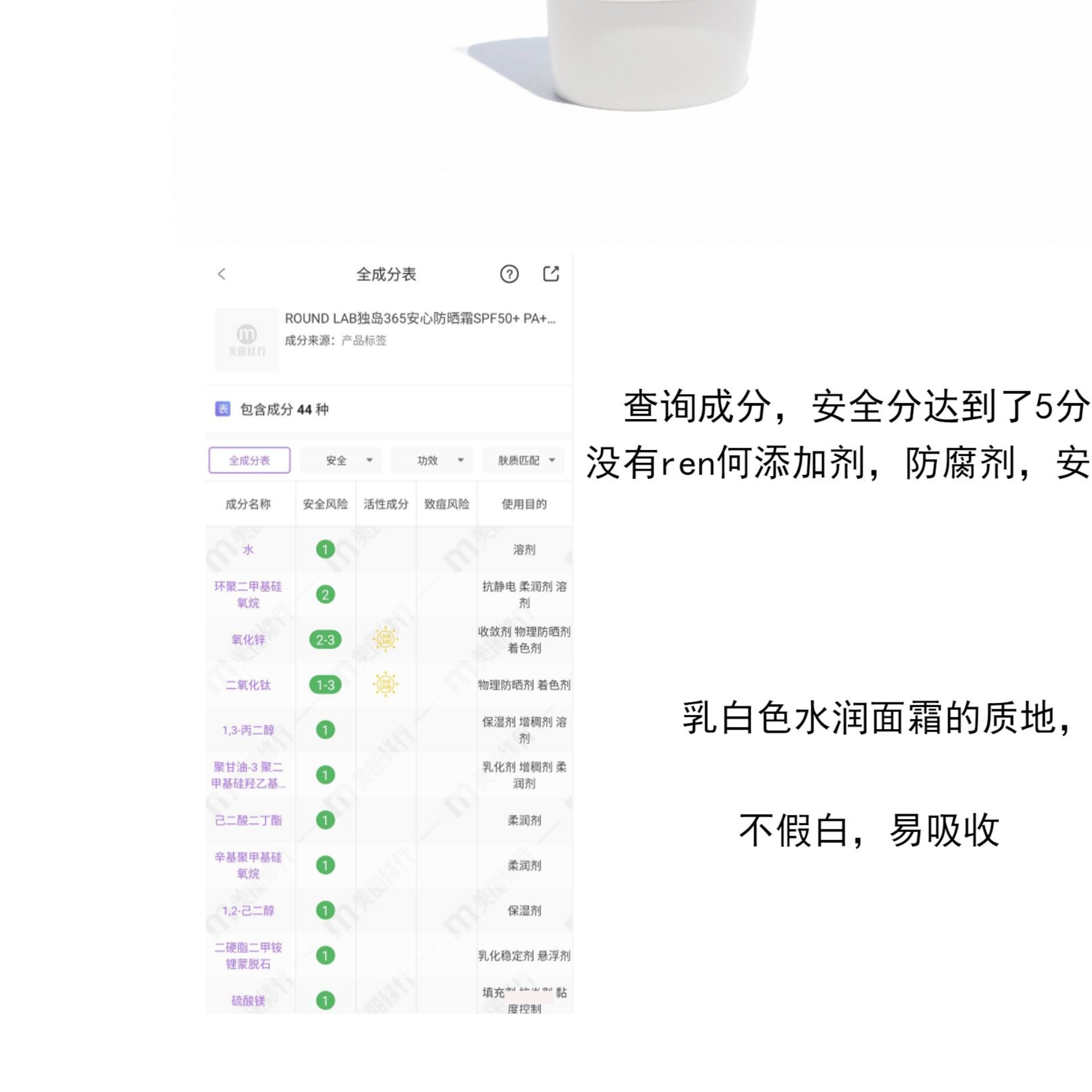Screen dimensions: 1092x1092
Task: Tap the share icon in the header
Action: 551,274
